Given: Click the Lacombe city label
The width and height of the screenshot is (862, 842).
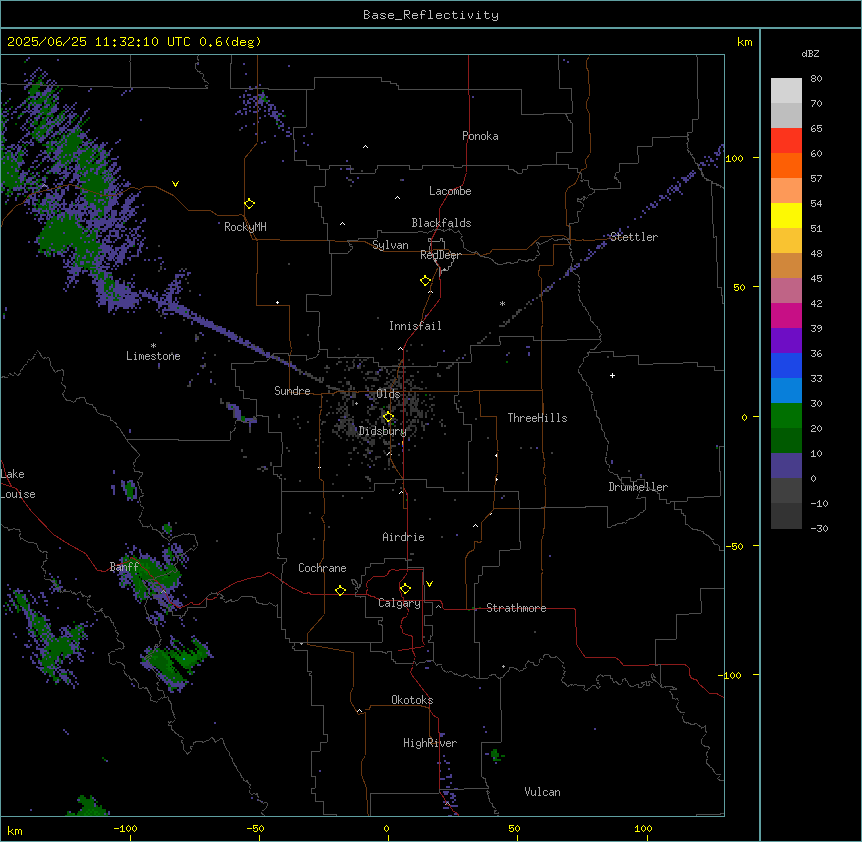Looking at the screenshot, I should pos(450,191).
